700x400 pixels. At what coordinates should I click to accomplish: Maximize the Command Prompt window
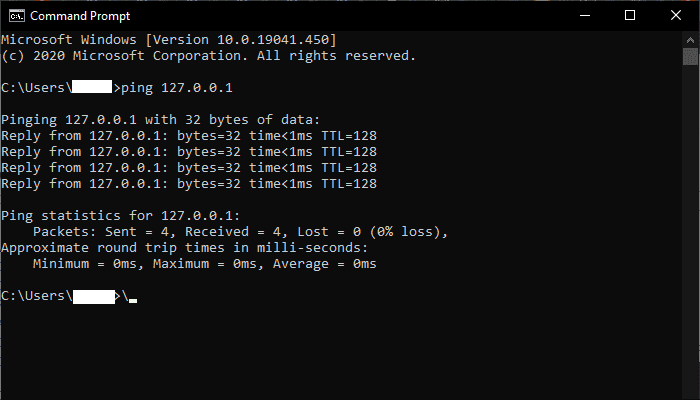coord(630,16)
